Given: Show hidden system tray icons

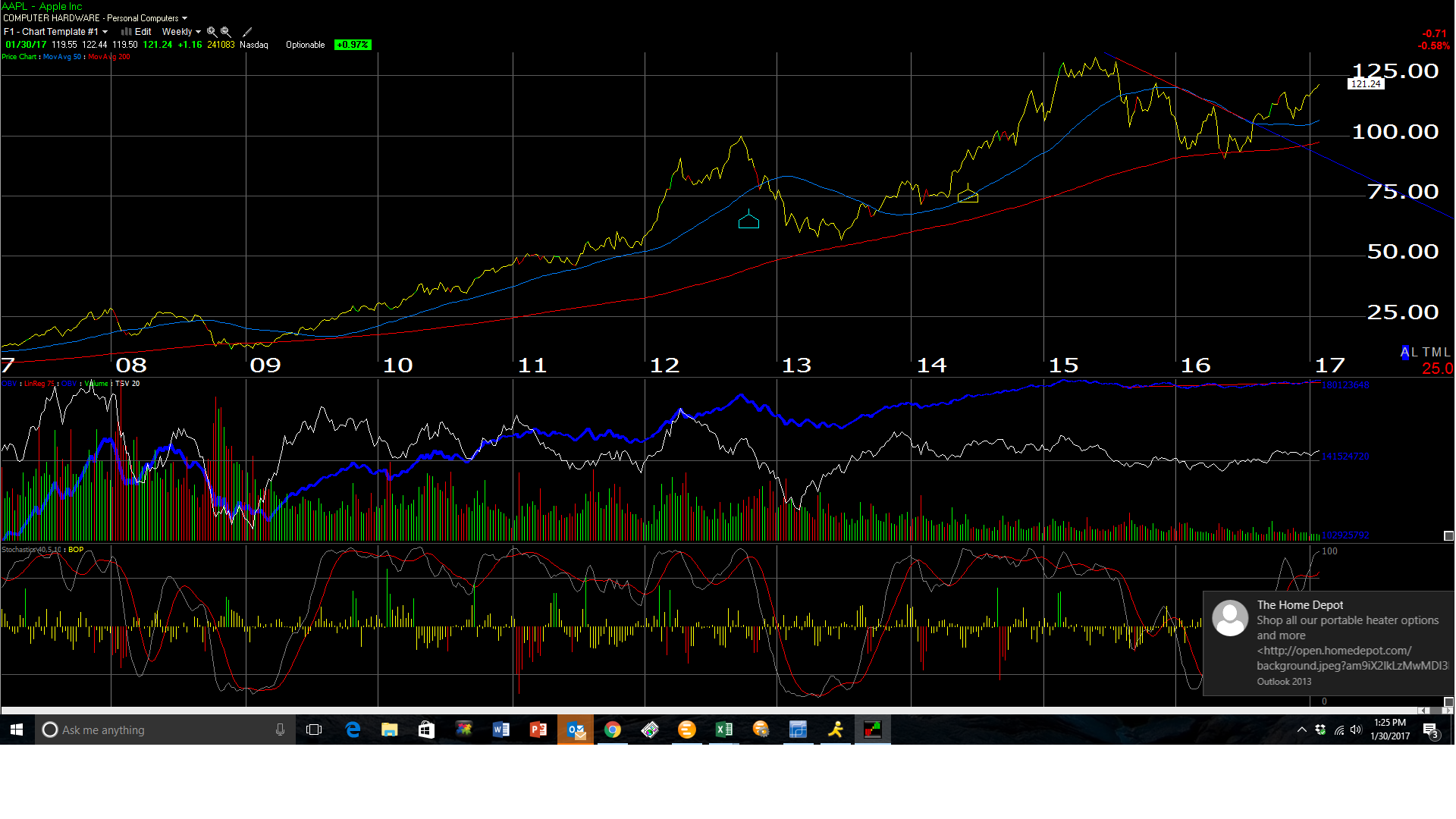Looking at the screenshot, I should pyautogui.click(x=1302, y=730).
